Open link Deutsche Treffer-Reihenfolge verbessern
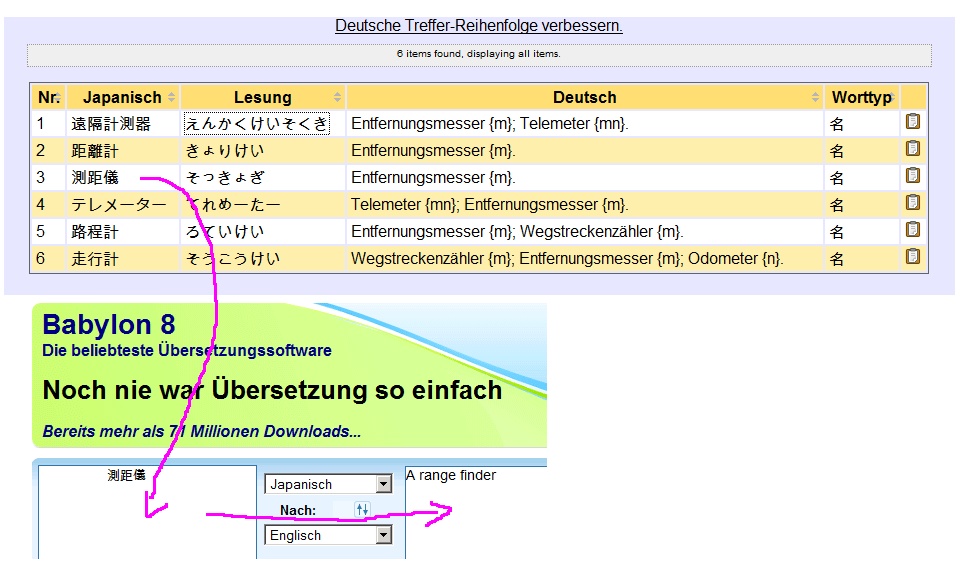Image resolution: width=972 pixels, height=581 pixels. coord(479,26)
